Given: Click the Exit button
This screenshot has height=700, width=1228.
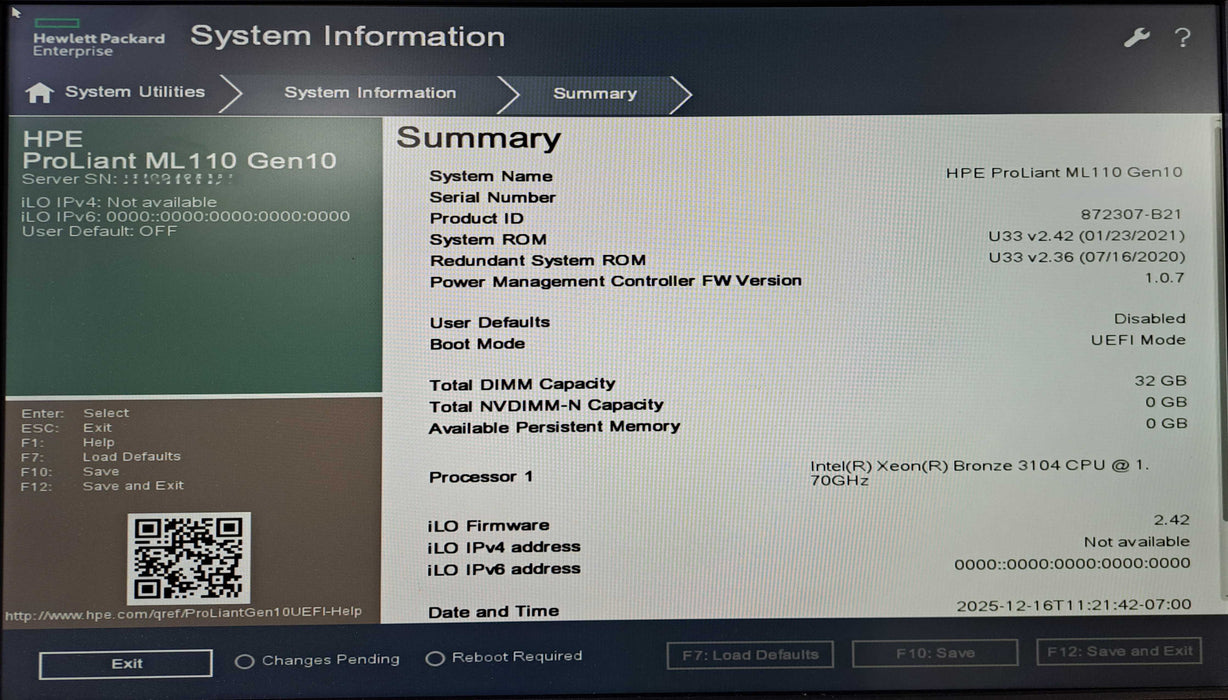Looking at the screenshot, I should tap(126, 664).
